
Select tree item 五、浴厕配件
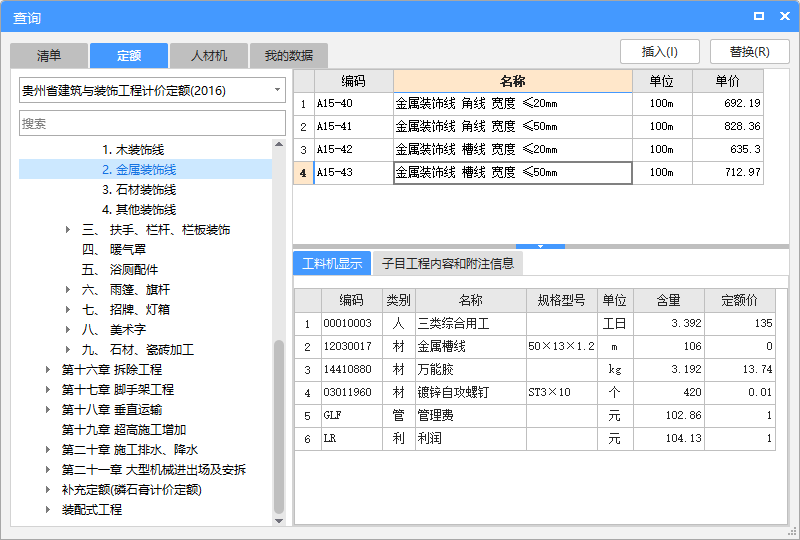120,269
